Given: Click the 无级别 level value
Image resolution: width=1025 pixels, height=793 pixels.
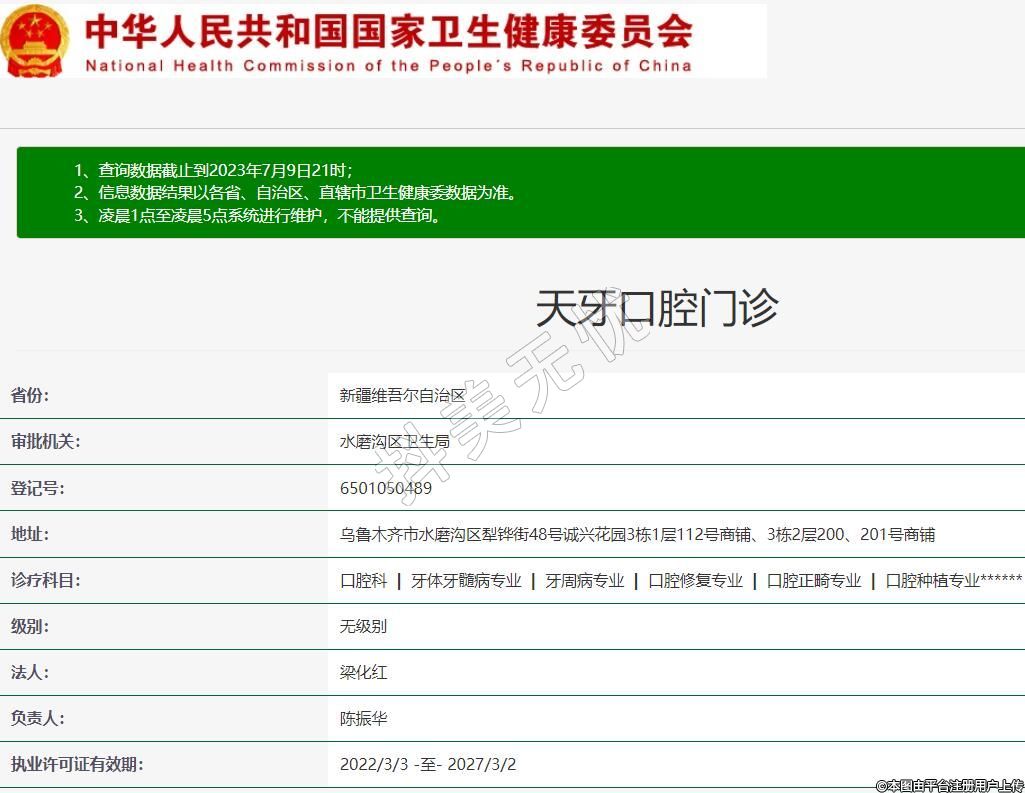Looking at the screenshot, I should click(x=363, y=626).
